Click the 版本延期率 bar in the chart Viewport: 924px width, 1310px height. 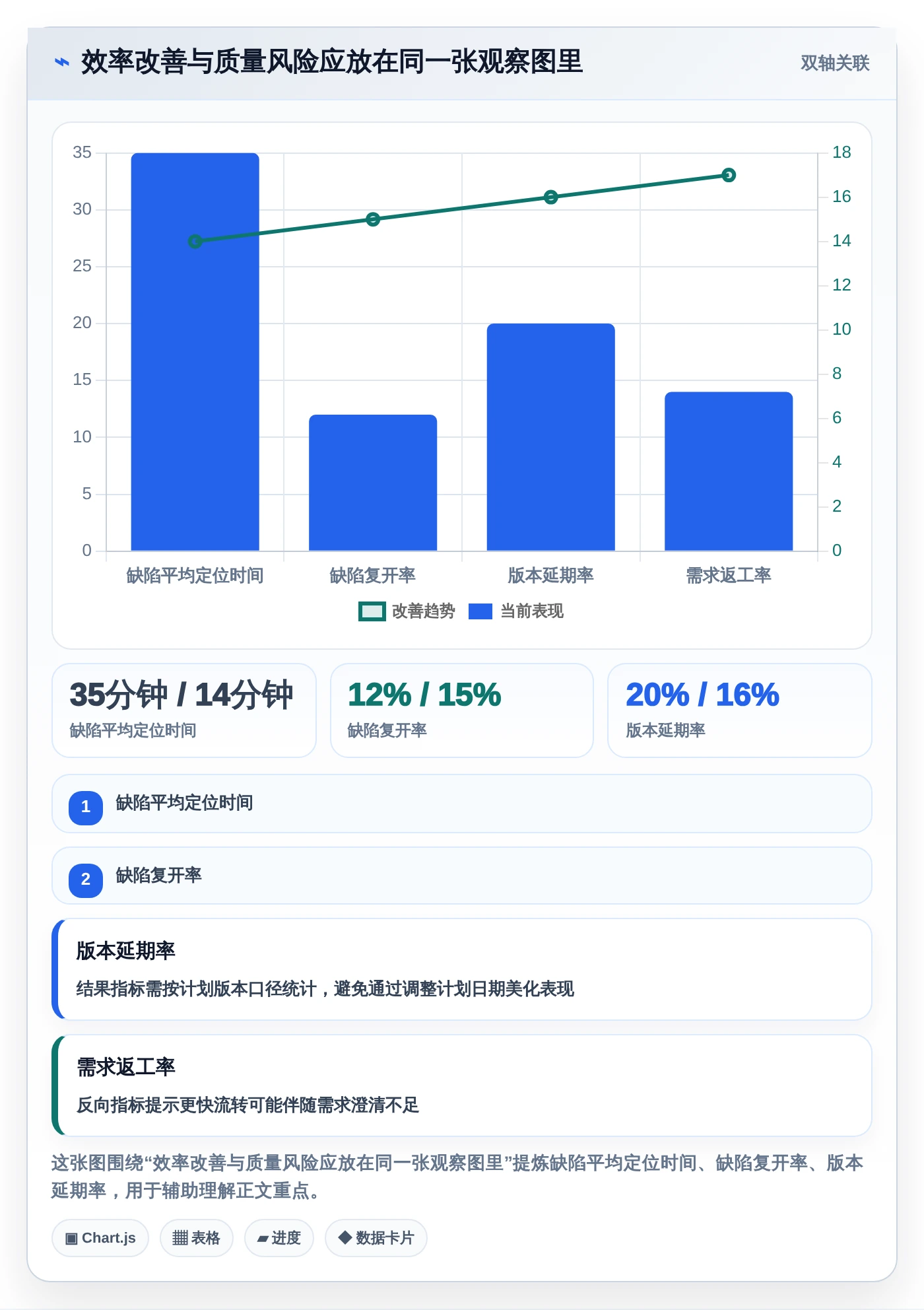point(551,436)
